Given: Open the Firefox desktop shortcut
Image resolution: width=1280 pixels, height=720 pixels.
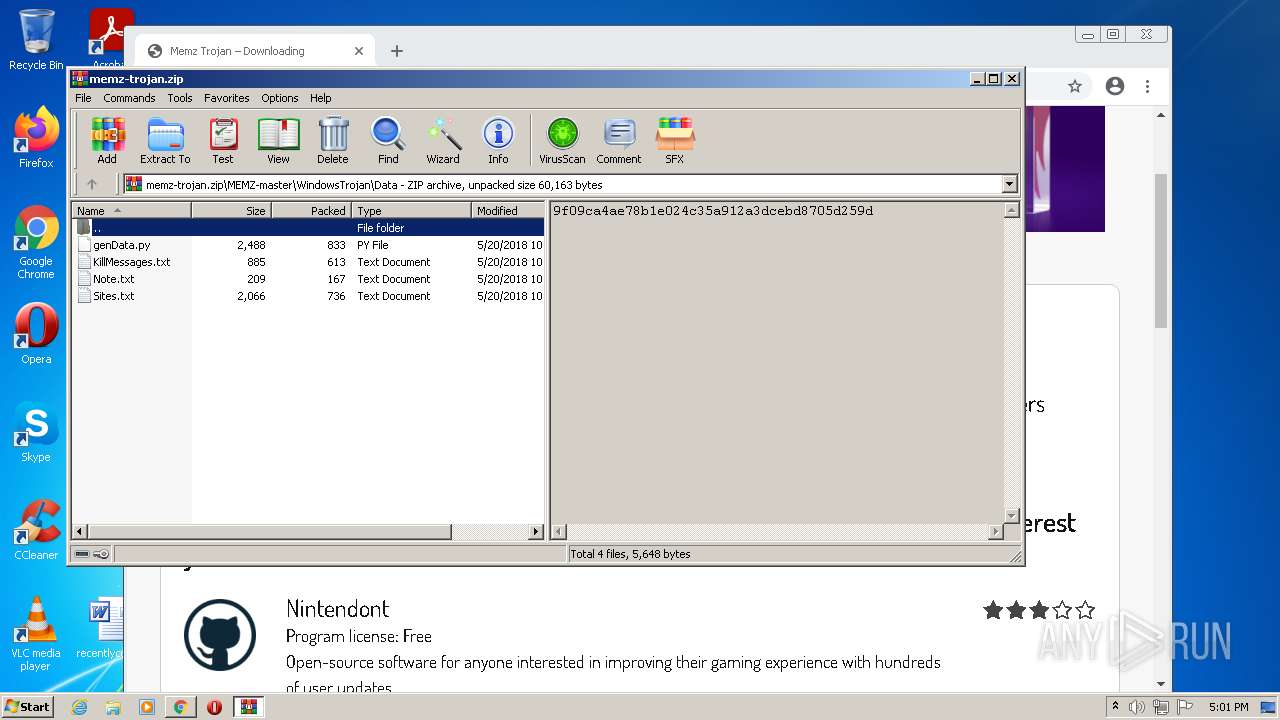Looking at the screenshot, I should 36,138.
